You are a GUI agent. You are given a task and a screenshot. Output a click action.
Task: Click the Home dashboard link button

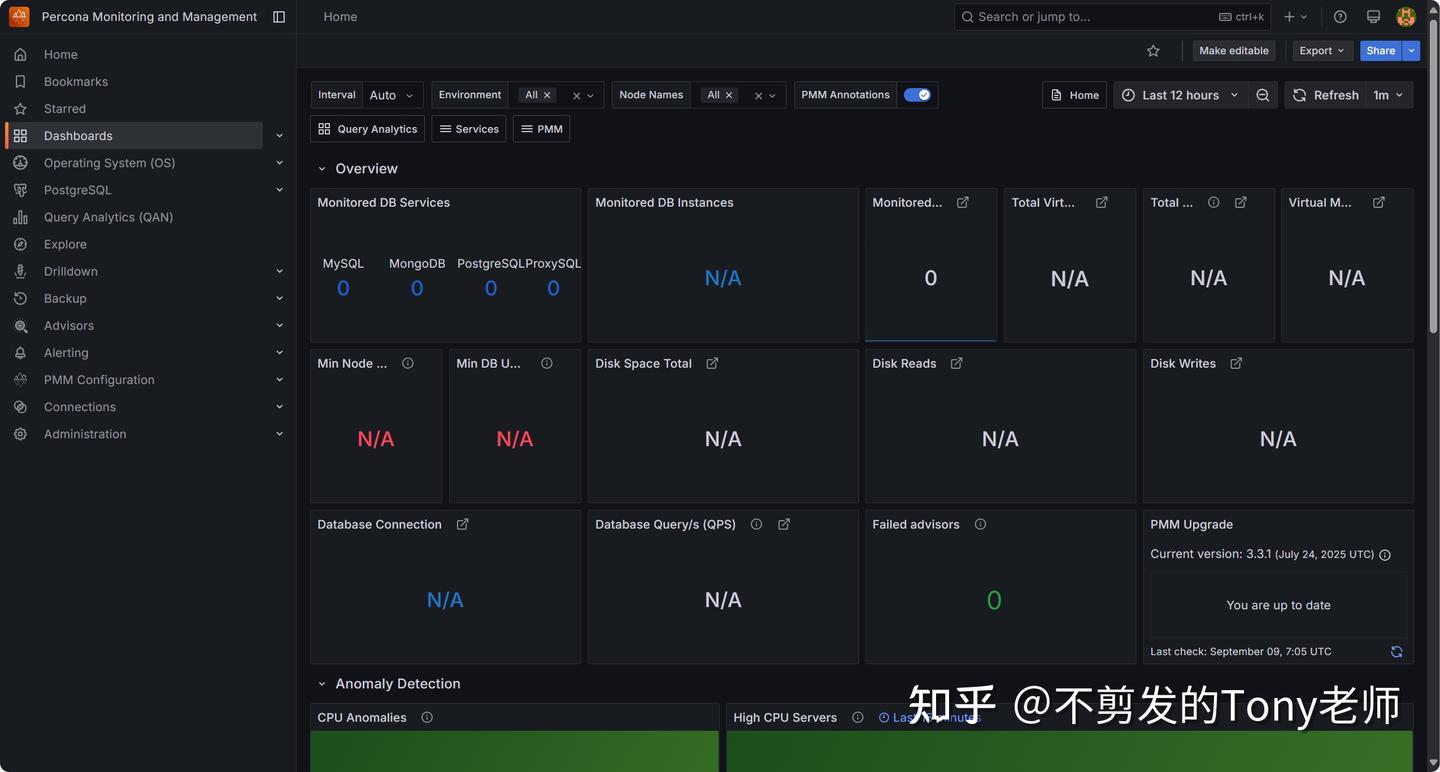coord(1074,95)
